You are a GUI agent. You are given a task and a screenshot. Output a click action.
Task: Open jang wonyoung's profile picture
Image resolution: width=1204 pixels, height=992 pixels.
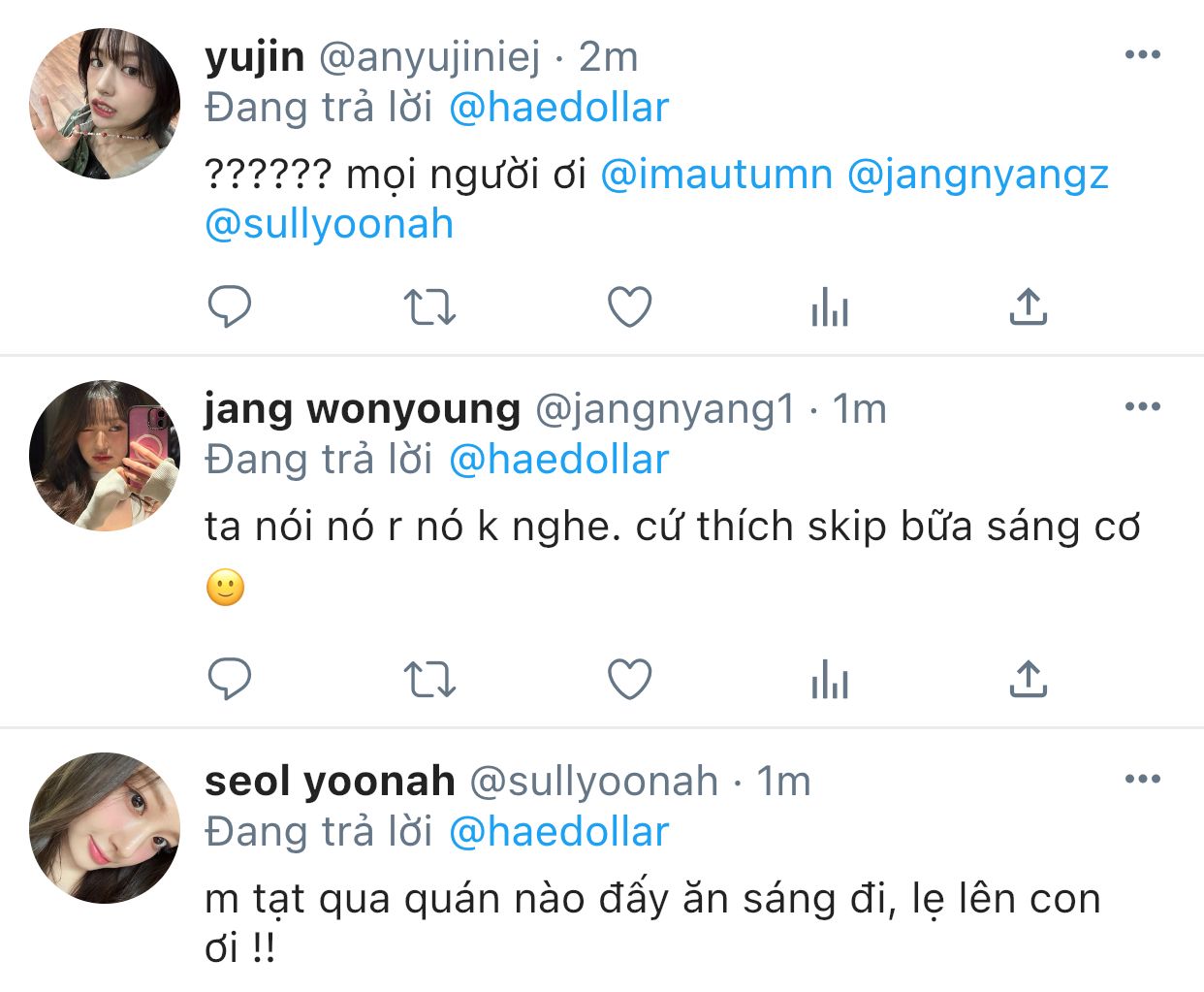(105, 456)
